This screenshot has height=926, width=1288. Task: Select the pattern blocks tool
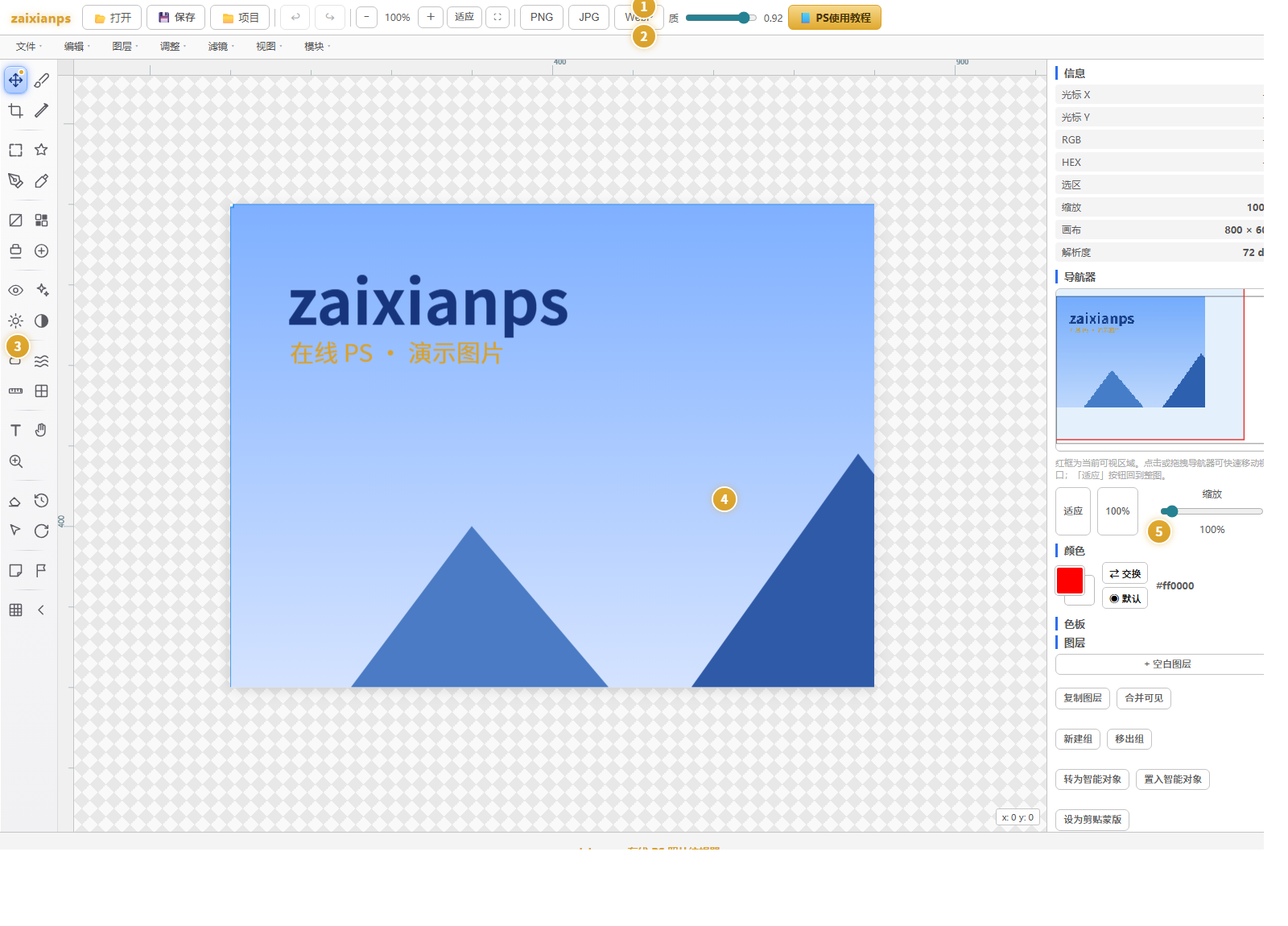click(x=42, y=220)
